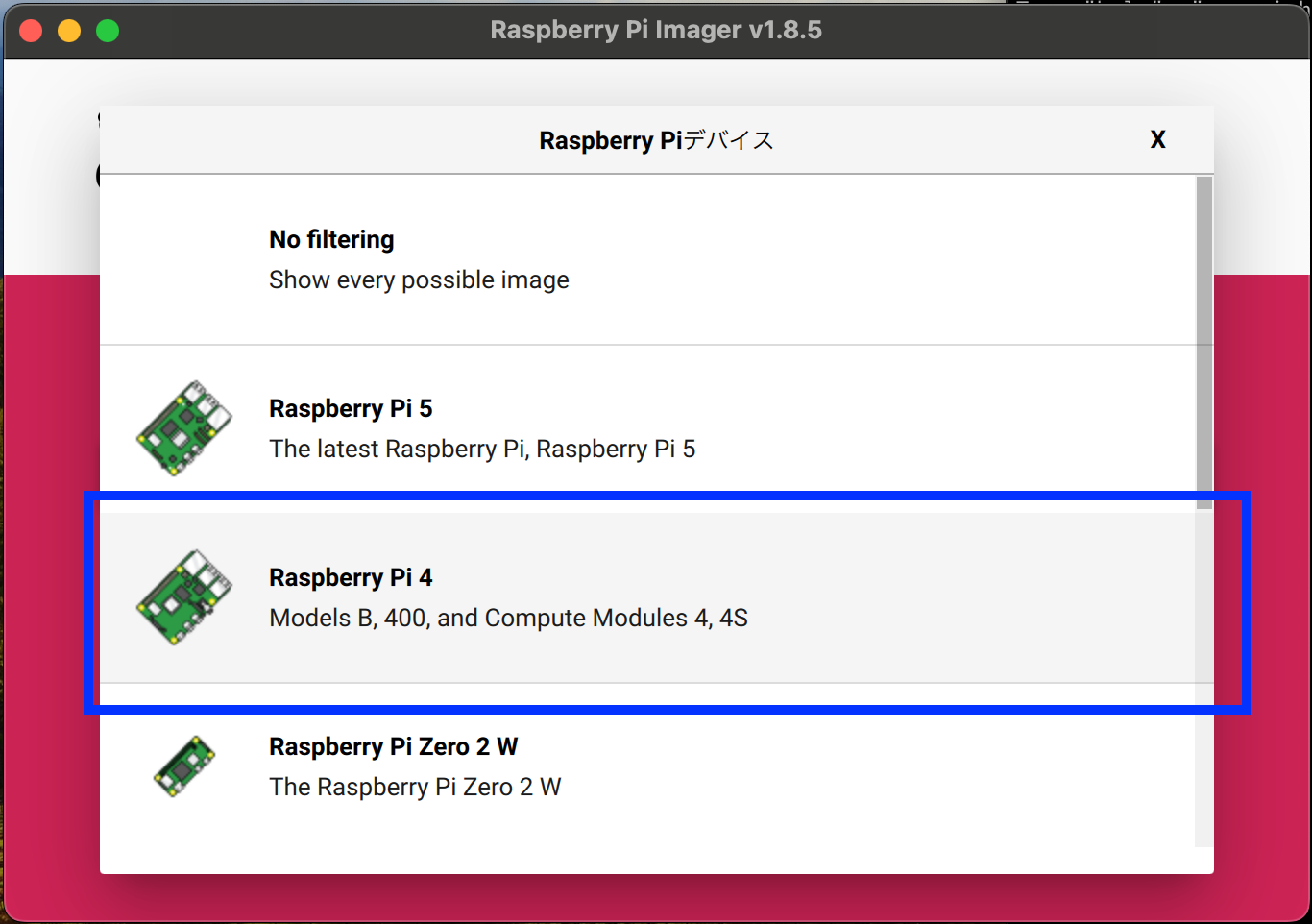Click the scrollbar track below the thumb
The height and width of the screenshot is (924, 1312).
click(1204, 678)
